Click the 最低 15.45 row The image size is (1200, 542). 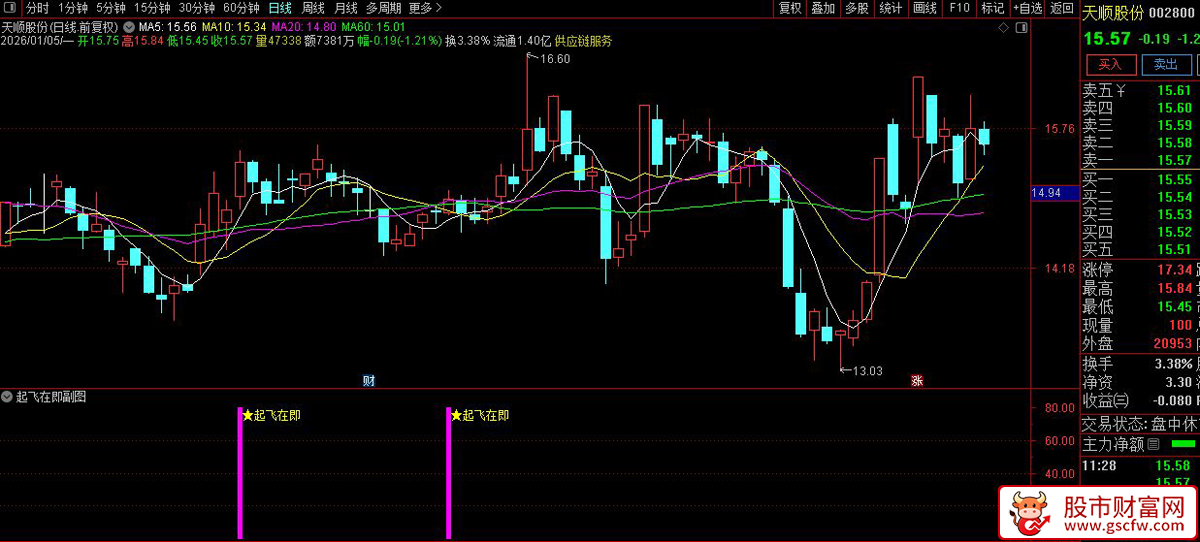pyautogui.click(x=1139, y=306)
